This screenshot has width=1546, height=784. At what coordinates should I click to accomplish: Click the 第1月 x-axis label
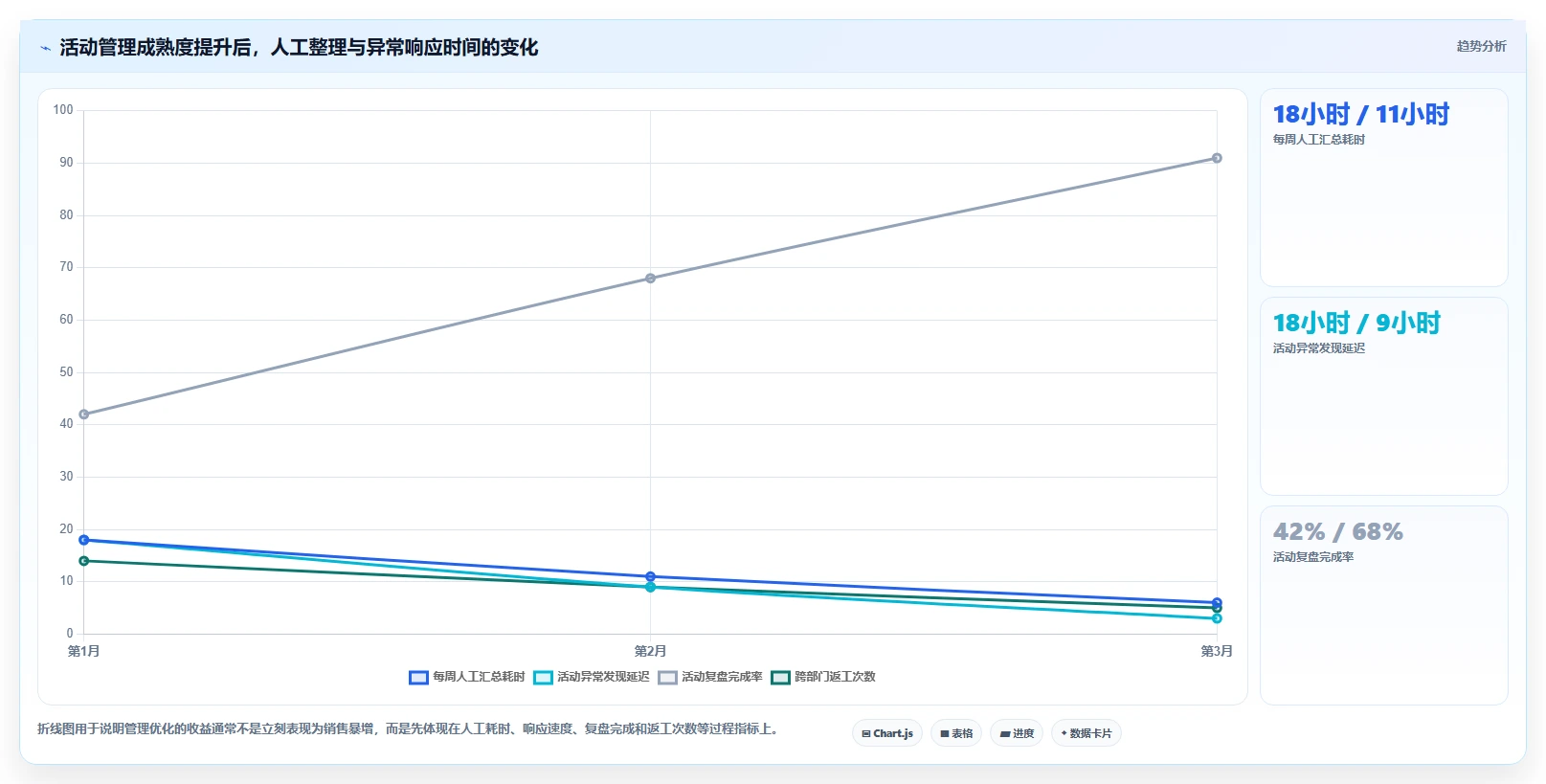click(84, 651)
